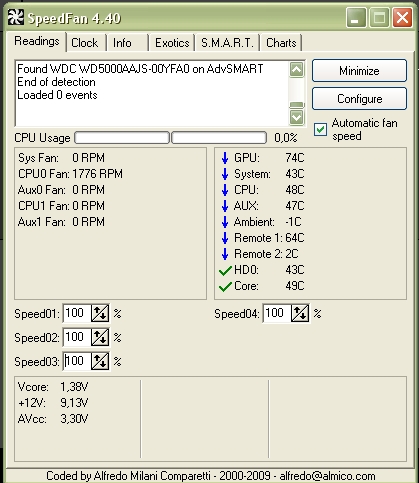Click the Minimize button
The height and width of the screenshot is (483, 419).
click(x=359, y=71)
